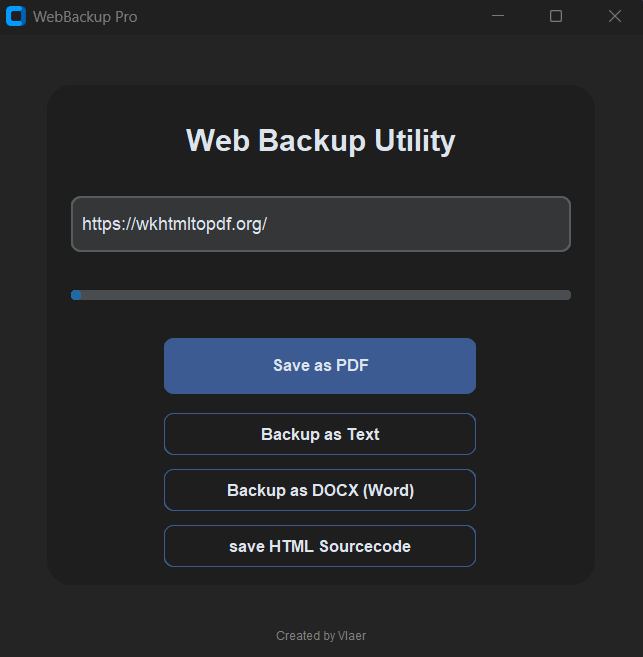
Task: Choose Backup as Text
Action: 320,434
